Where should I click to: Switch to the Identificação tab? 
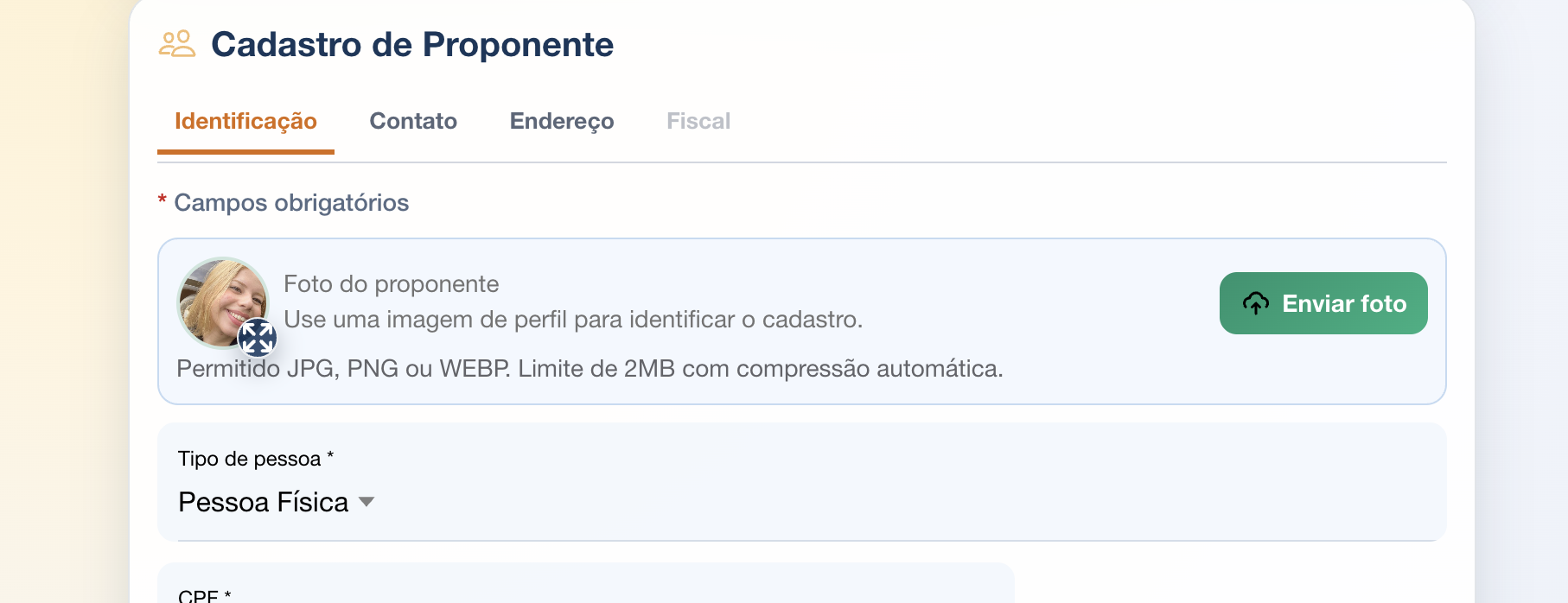(245, 121)
